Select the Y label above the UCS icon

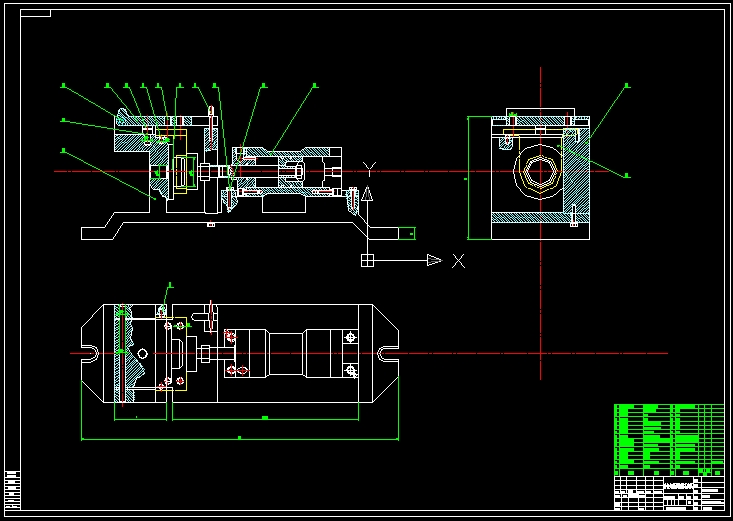click(x=369, y=169)
